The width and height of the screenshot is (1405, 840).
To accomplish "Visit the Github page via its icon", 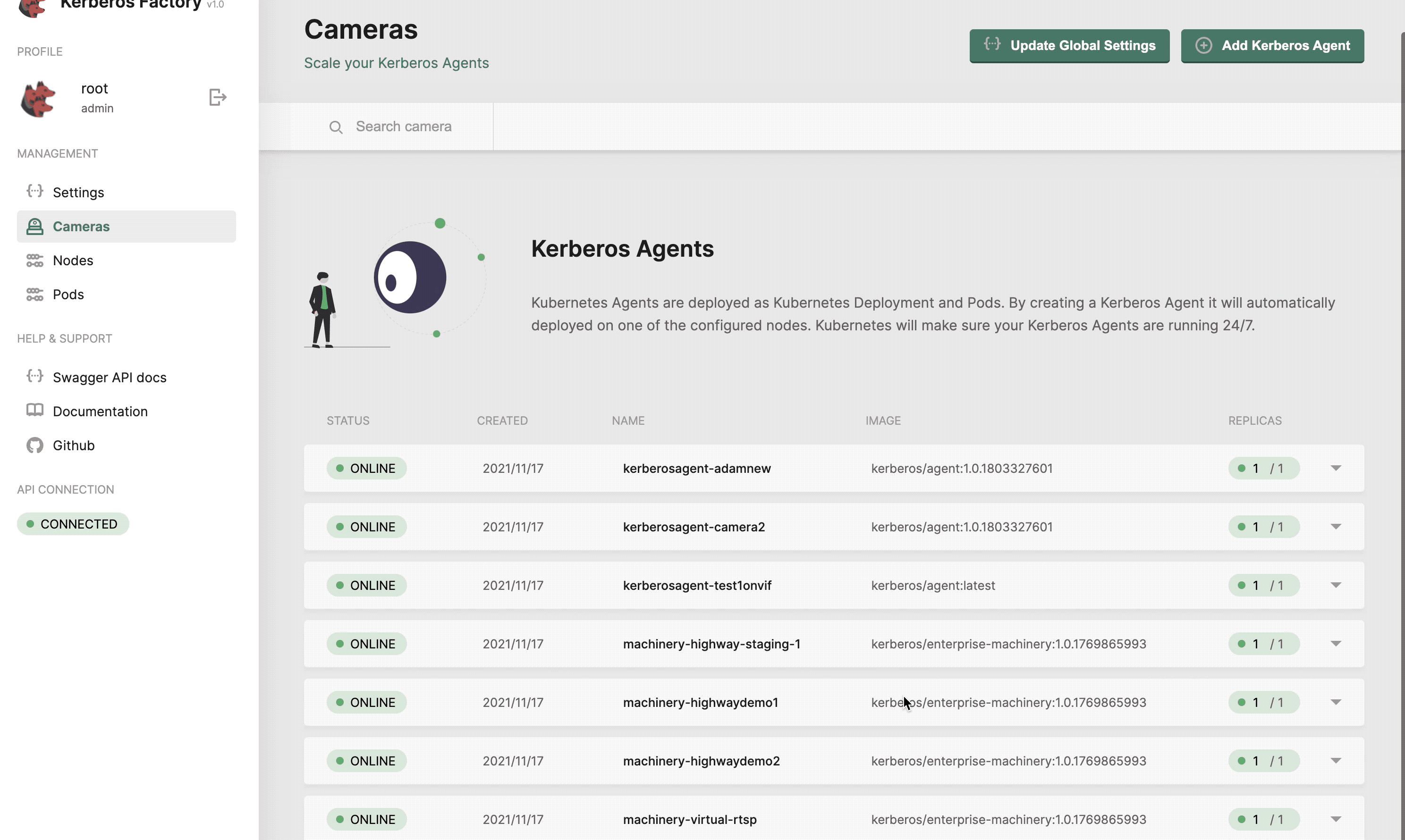I will click(x=34, y=445).
